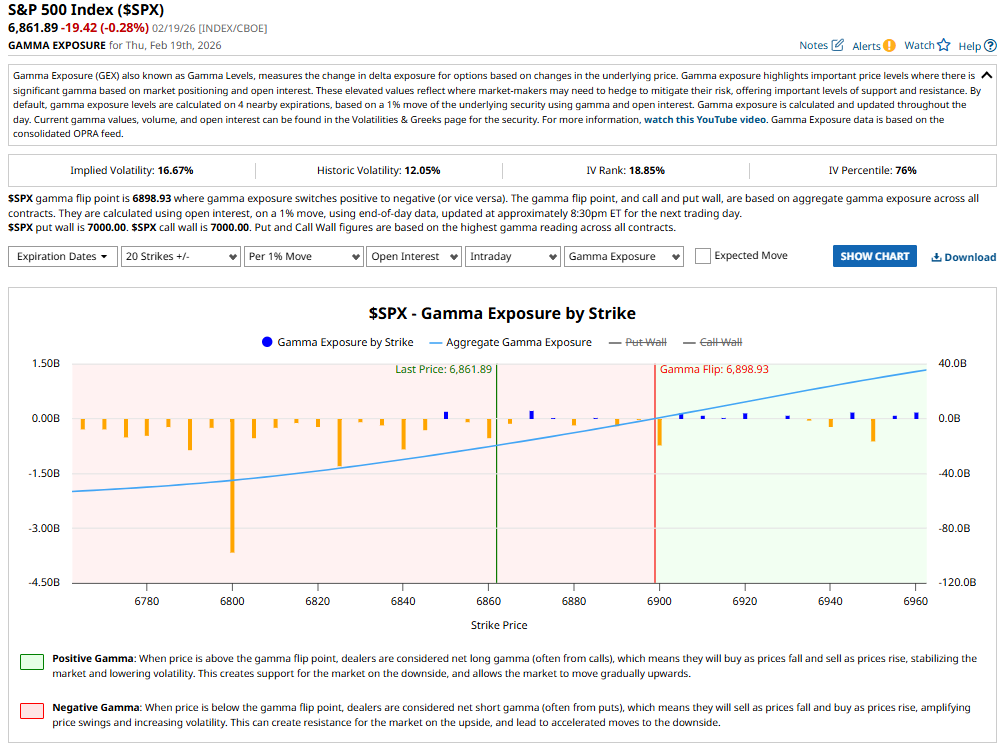Screen dimensions: 1007x748
Task: Open the Notes edit icon
Action: coord(837,45)
